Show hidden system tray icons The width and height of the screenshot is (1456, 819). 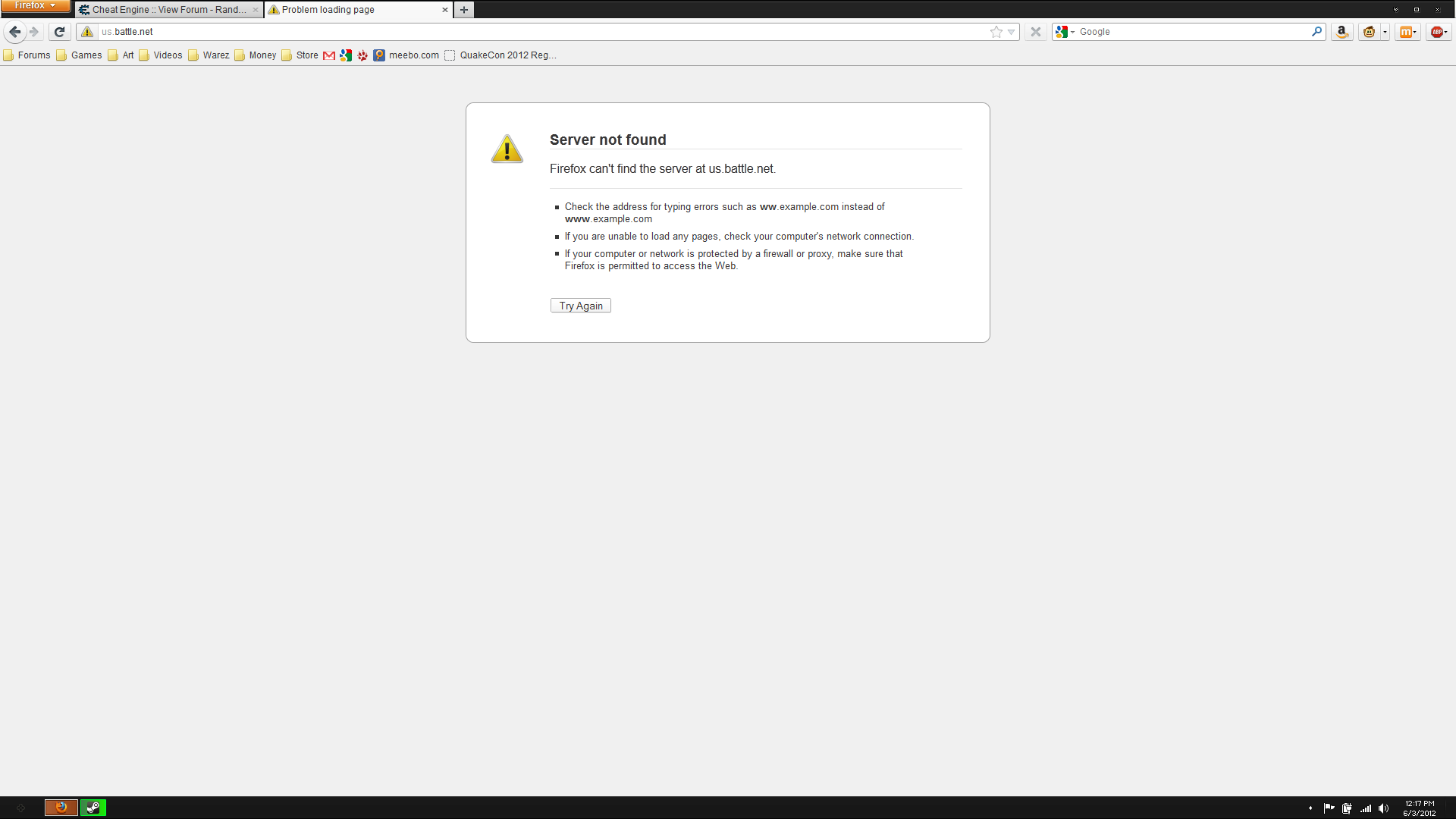tap(1310, 808)
